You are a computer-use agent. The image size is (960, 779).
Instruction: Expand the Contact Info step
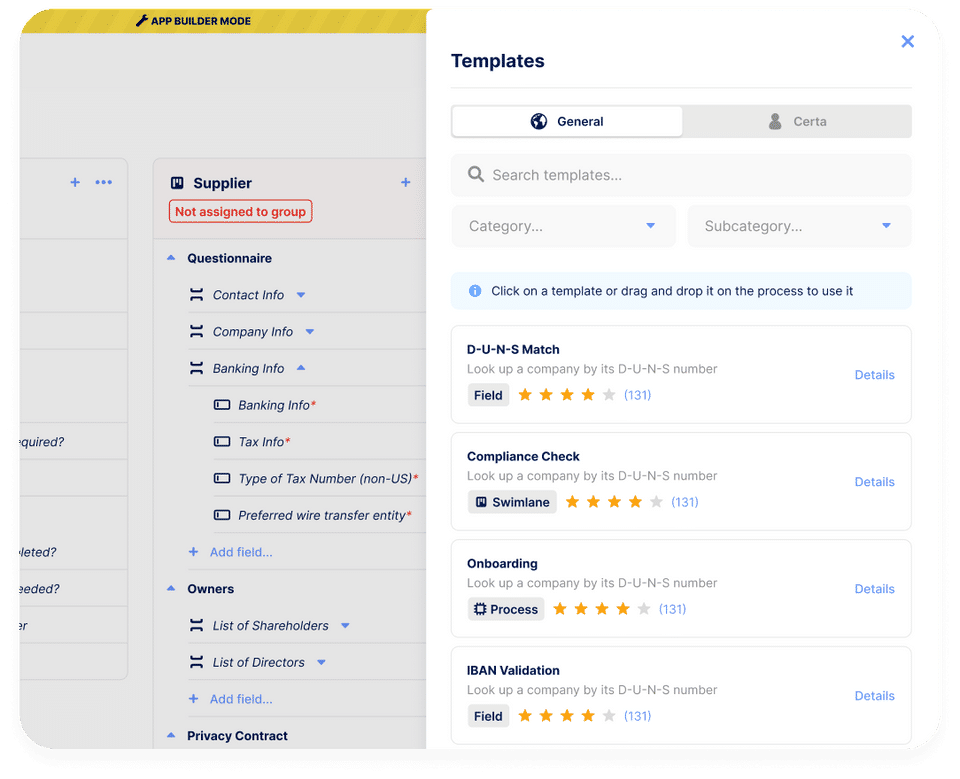(x=301, y=295)
